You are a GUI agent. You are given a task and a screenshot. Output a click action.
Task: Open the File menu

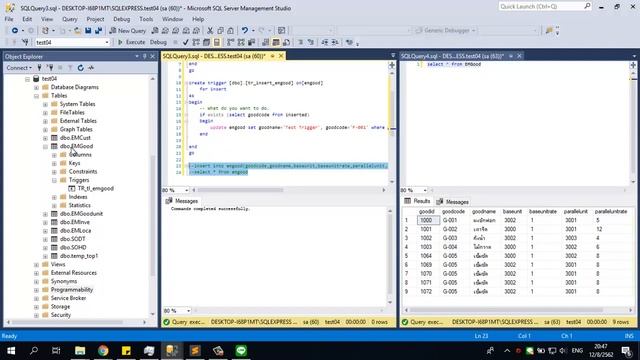(x=9, y=19)
